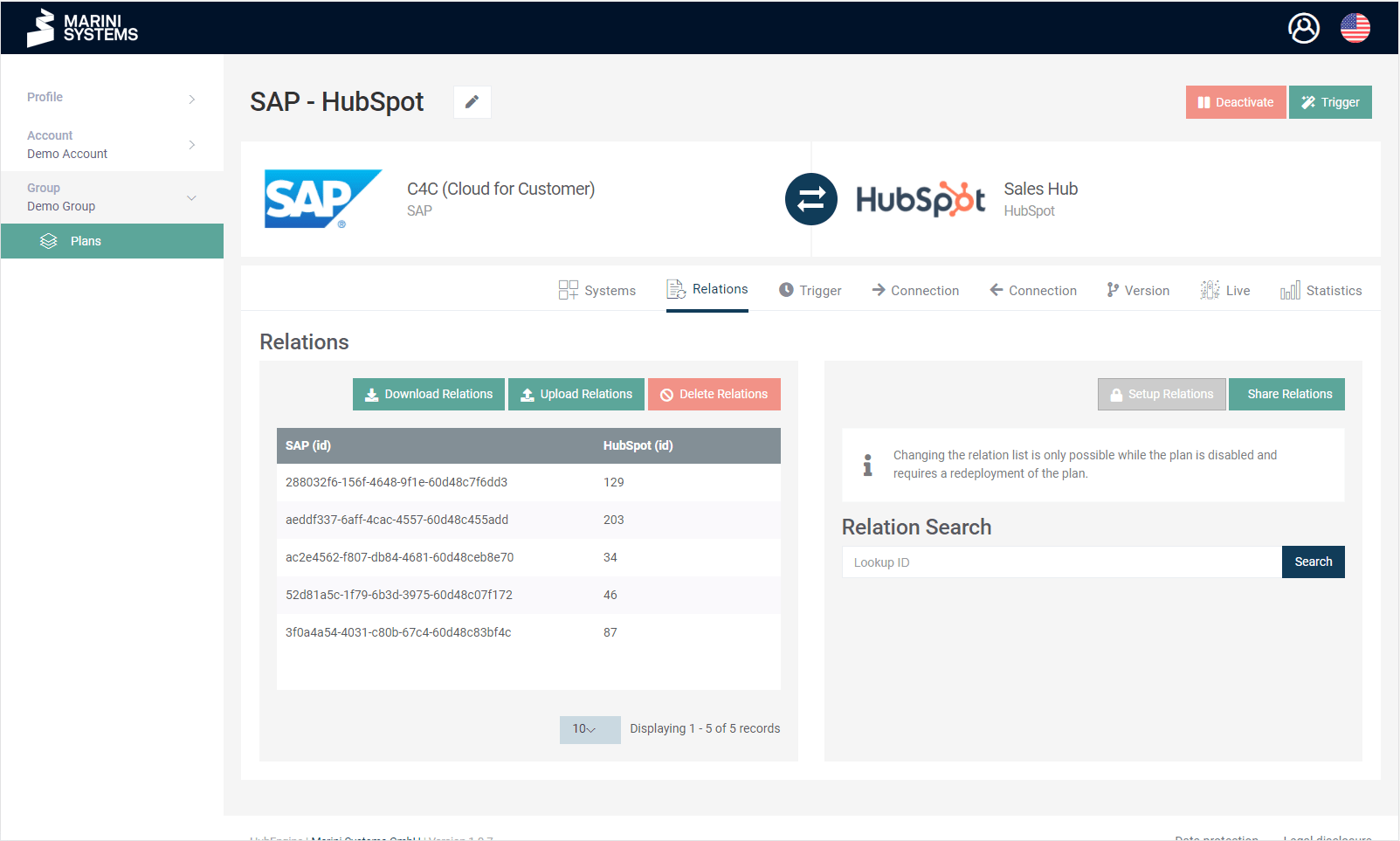Screen dimensions: 1400x841
Task: Click the SAP logo
Action: (x=323, y=199)
